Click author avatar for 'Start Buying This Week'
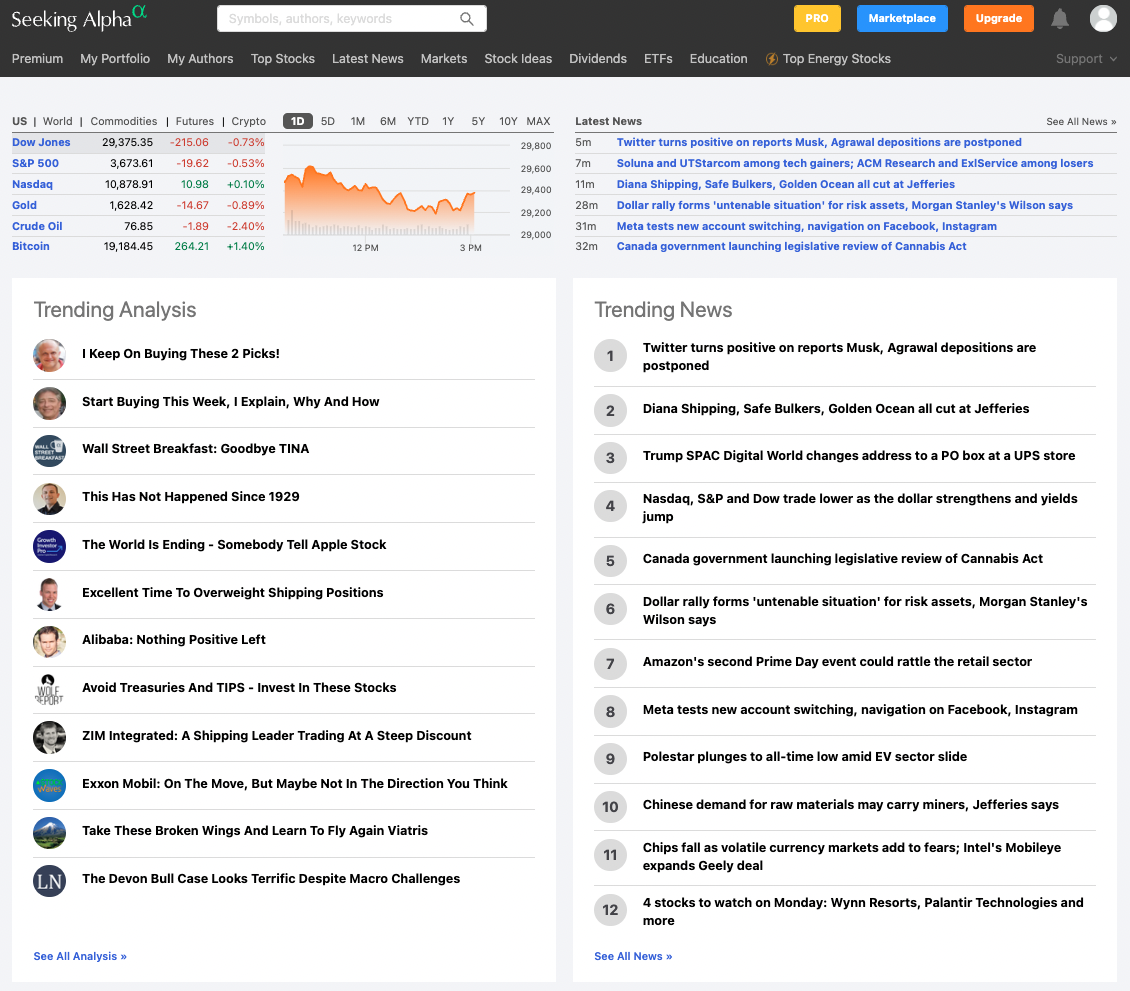The width and height of the screenshot is (1130, 991). (x=50, y=403)
